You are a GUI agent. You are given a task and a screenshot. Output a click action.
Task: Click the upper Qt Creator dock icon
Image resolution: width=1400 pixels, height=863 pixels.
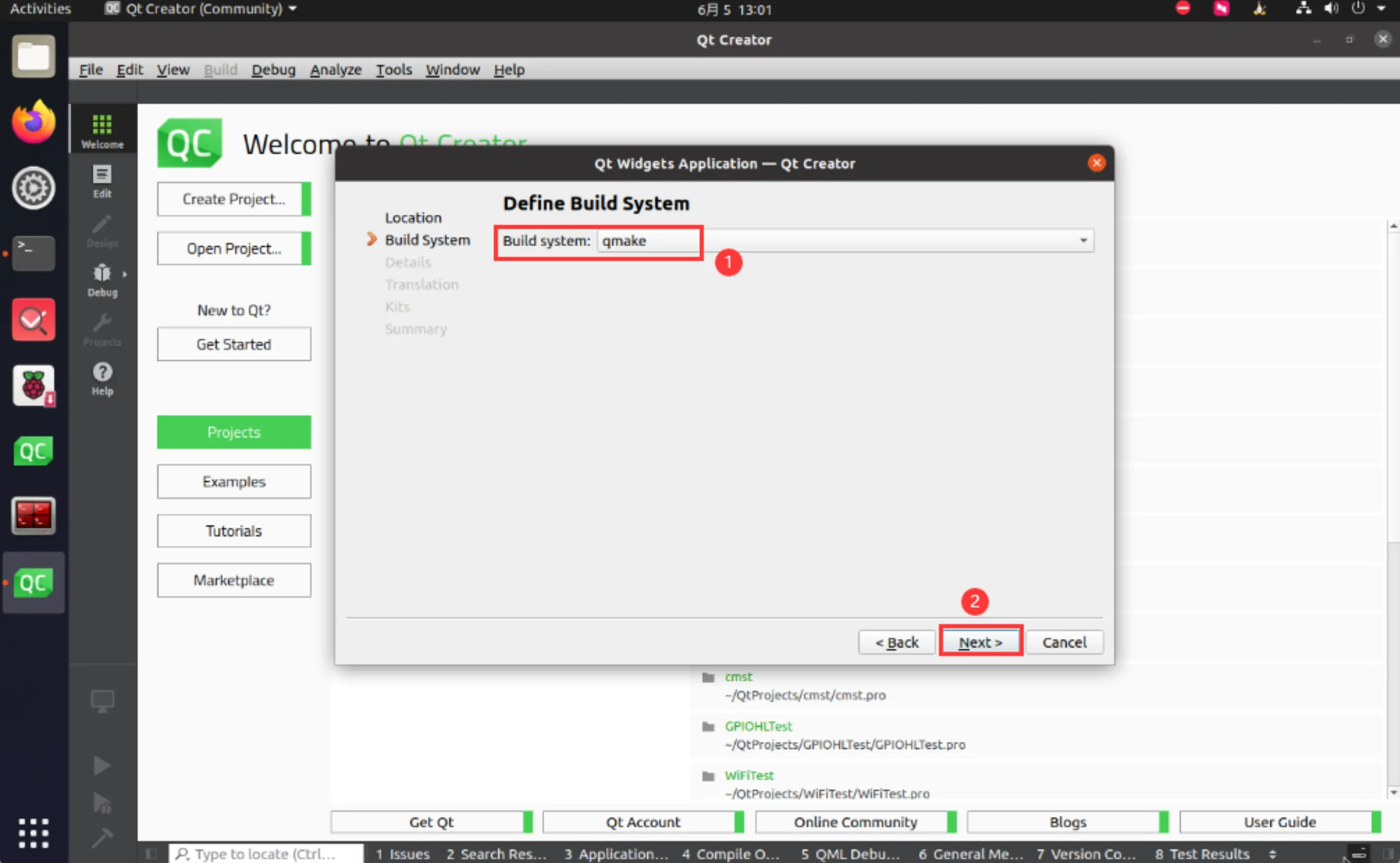tap(33, 452)
